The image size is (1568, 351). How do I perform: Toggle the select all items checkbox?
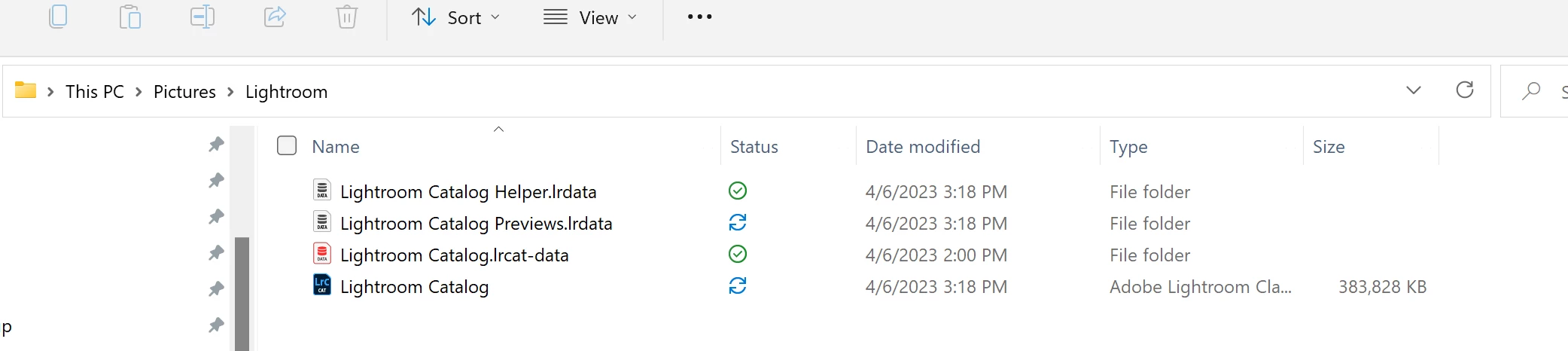pyautogui.click(x=287, y=145)
